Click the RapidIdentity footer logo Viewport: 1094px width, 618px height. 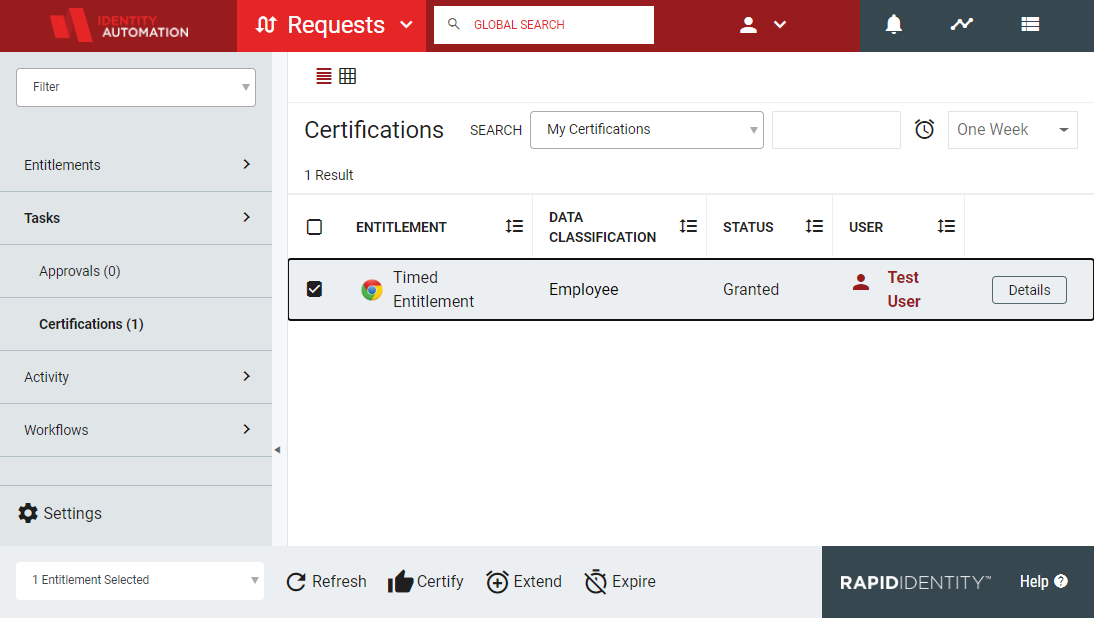pyautogui.click(x=915, y=582)
